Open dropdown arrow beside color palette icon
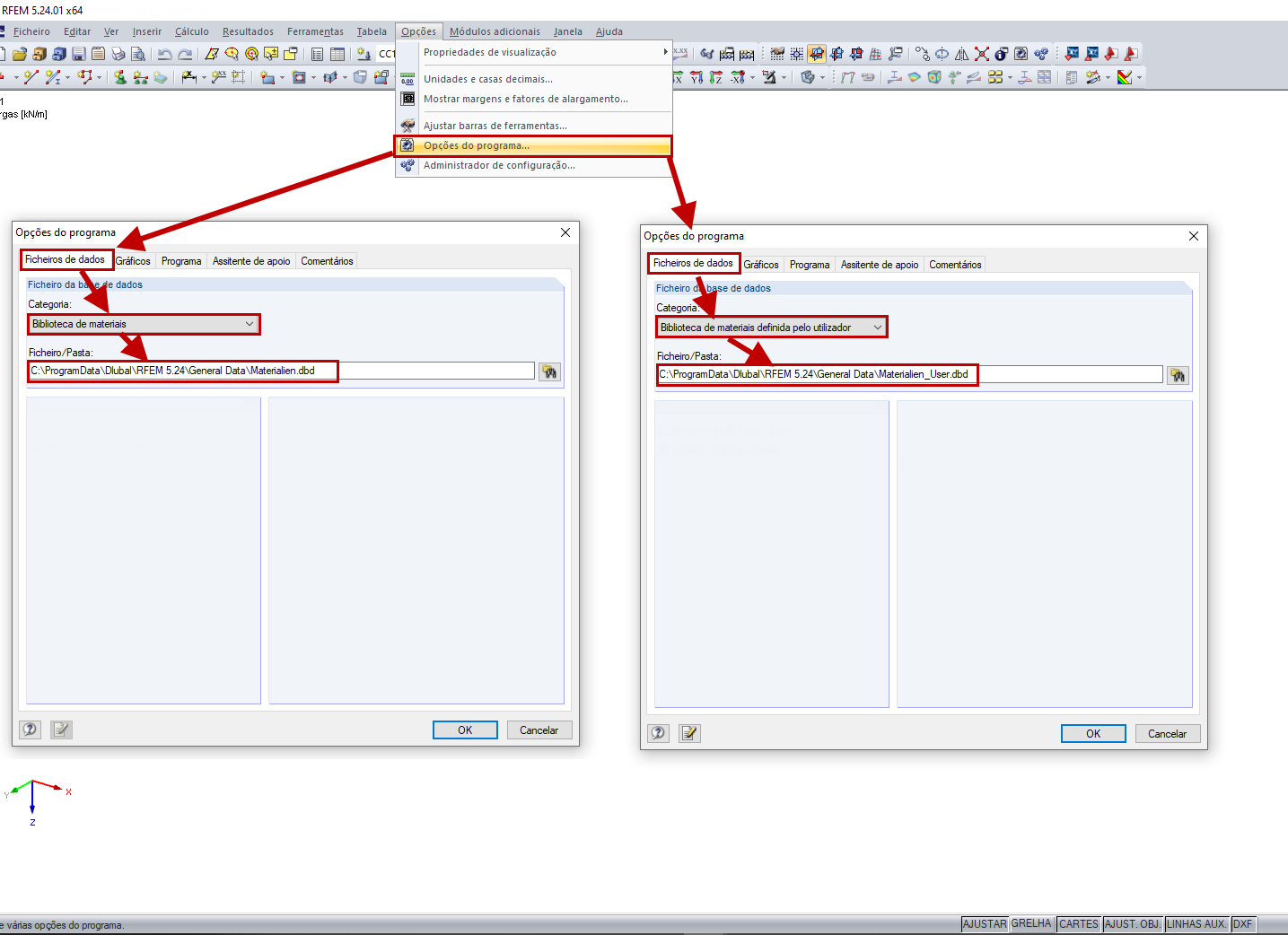The image size is (1288, 935). 1139,78
